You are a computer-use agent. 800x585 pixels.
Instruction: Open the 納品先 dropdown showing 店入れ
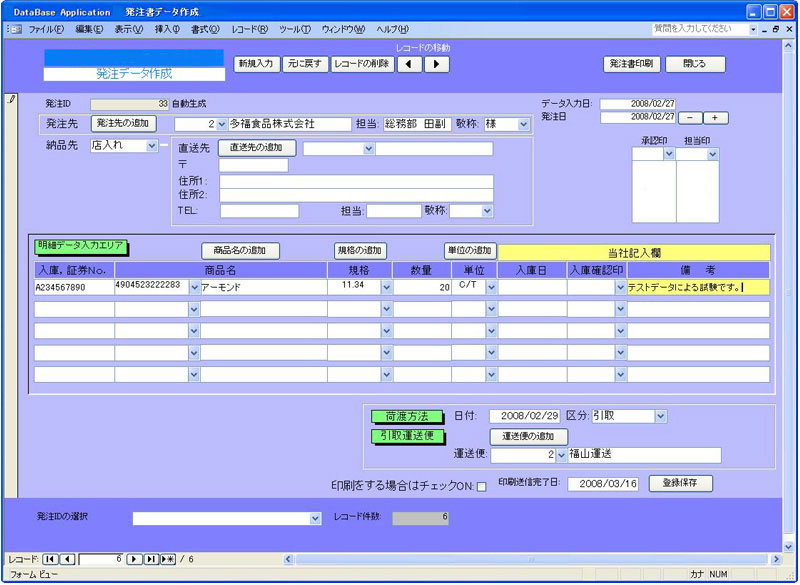pyautogui.click(x=152, y=146)
